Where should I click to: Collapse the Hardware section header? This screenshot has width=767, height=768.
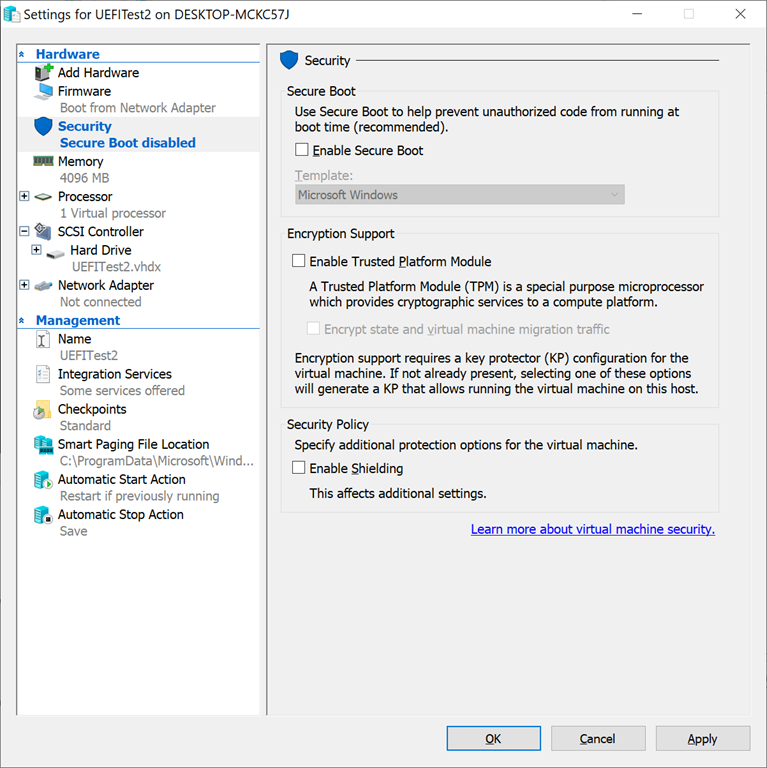(23, 55)
